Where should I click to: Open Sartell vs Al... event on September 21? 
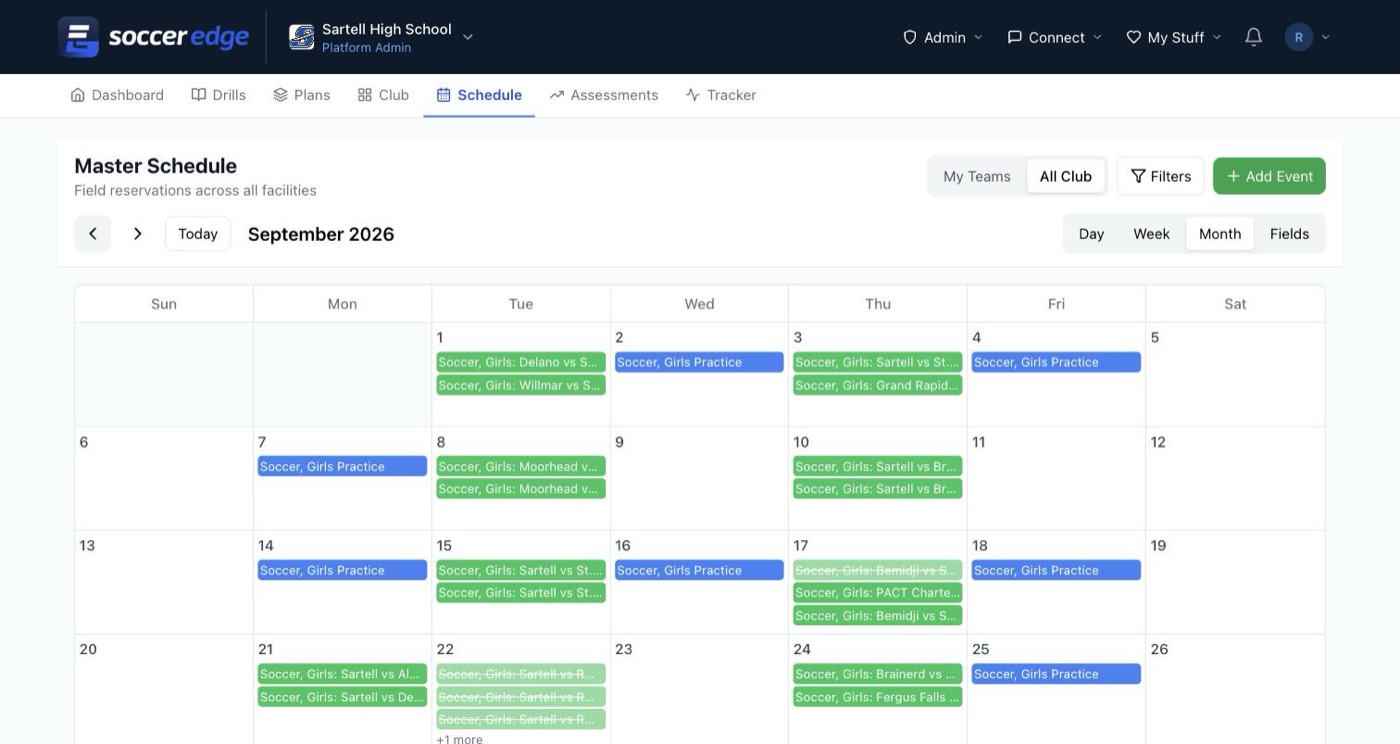click(342, 674)
